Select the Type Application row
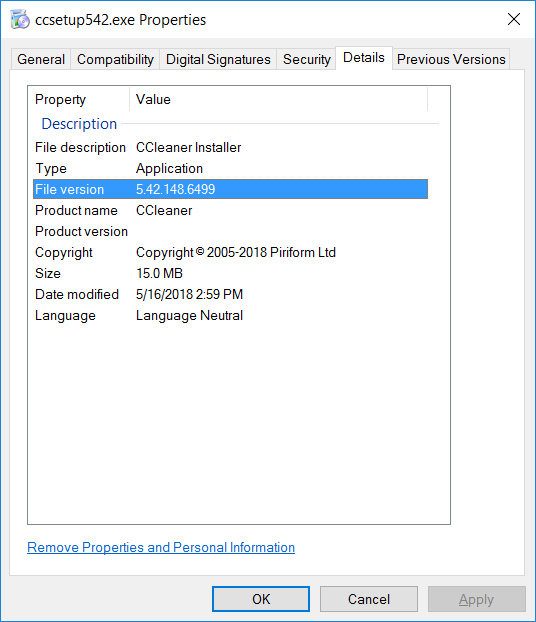This screenshot has width=536, height=622. (x=230, y=169)
